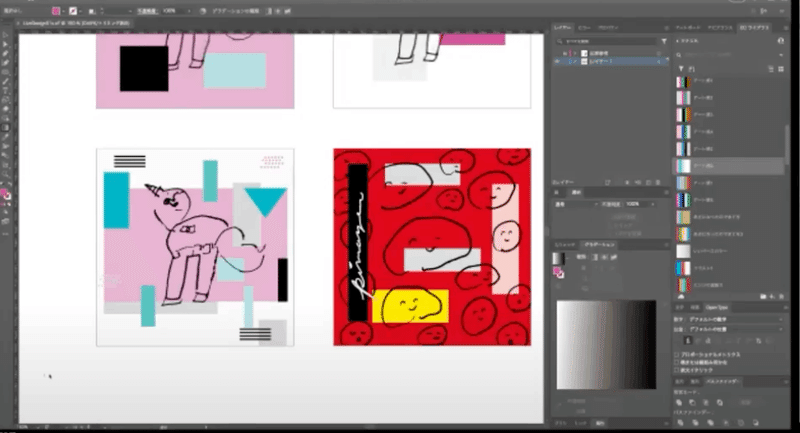Click the Libraries panel trash icon
This screenshot has height=433, width=800.
click(781, 296)
